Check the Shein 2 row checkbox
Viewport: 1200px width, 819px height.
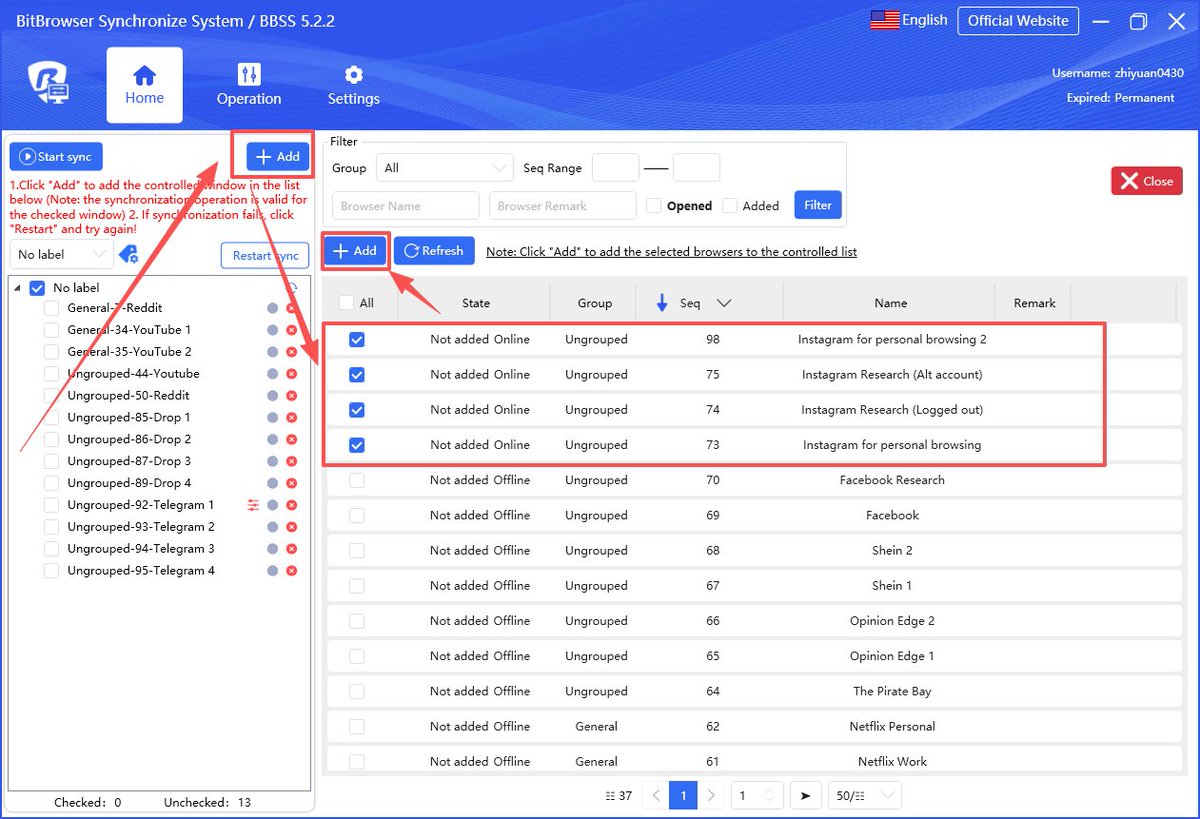(x=357, y=551)
